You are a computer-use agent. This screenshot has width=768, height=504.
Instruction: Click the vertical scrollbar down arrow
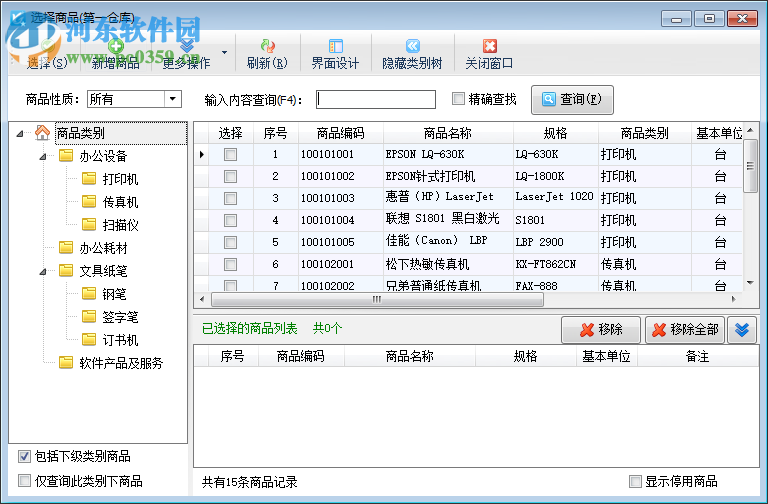click(x=750, y=283)
